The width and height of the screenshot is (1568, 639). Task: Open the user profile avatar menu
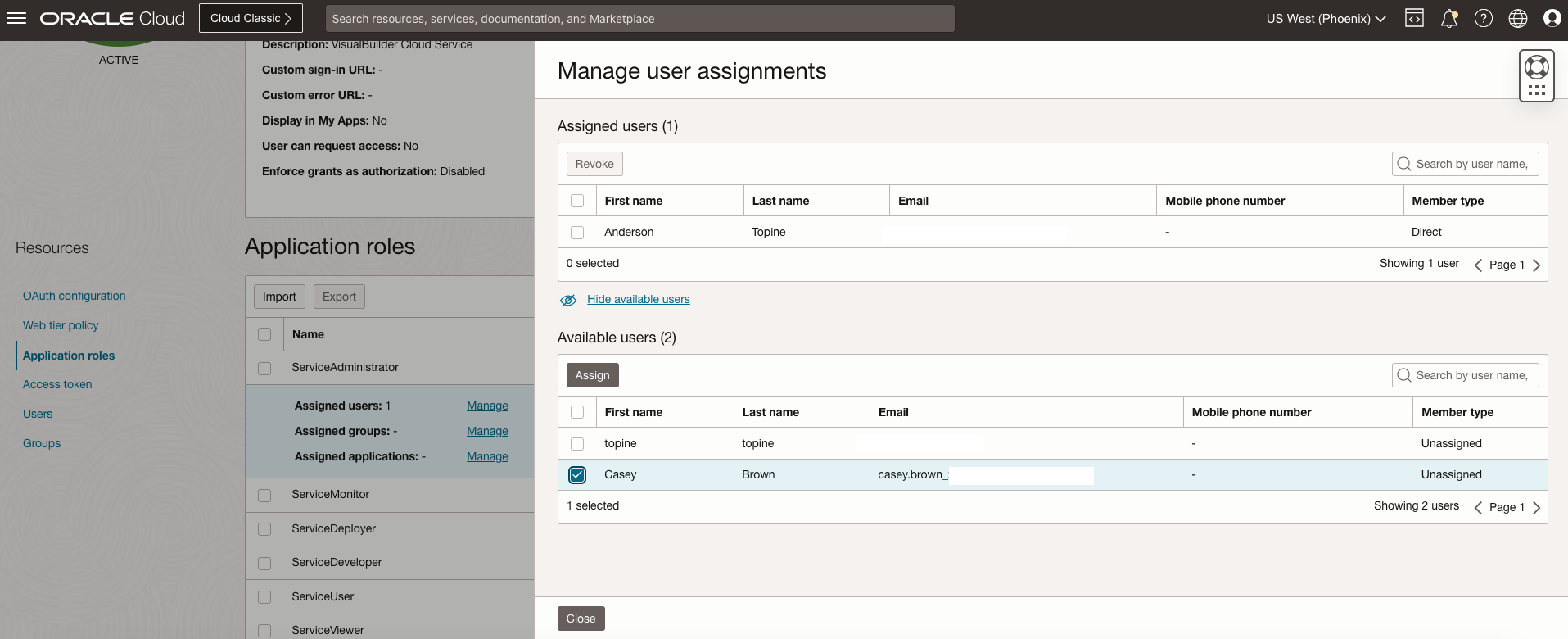pyautogui.click(x=1551, y=18)
